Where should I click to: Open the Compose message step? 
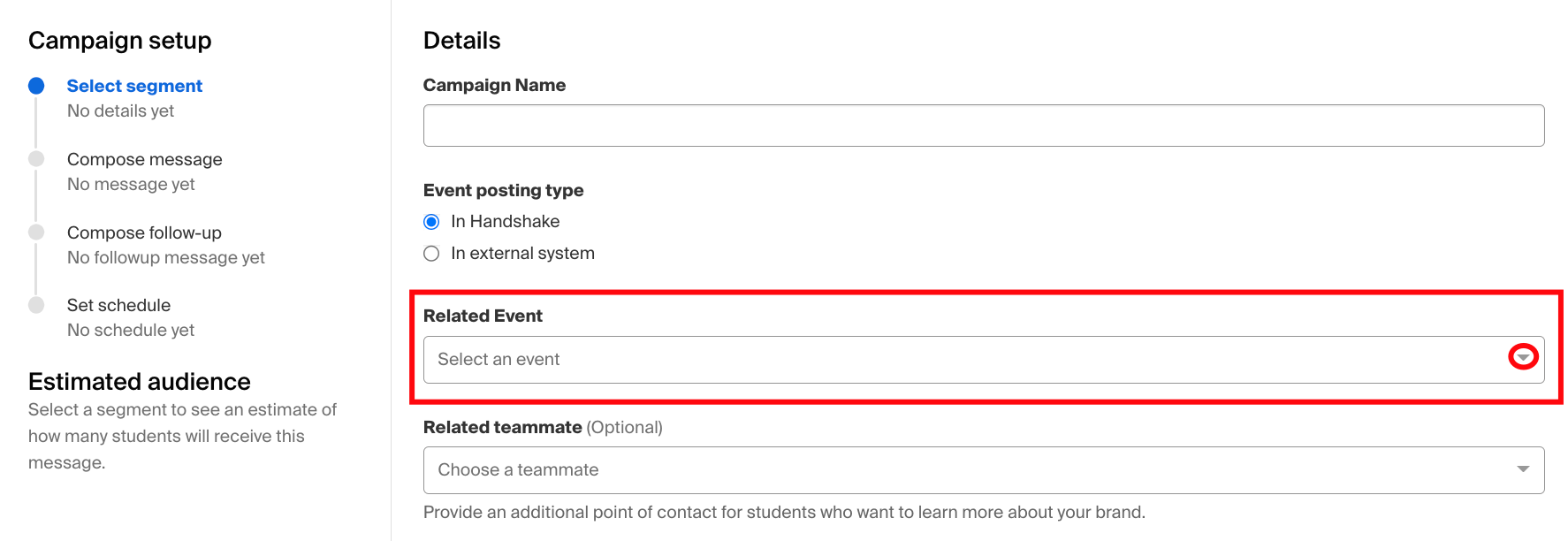pos(145,159)
